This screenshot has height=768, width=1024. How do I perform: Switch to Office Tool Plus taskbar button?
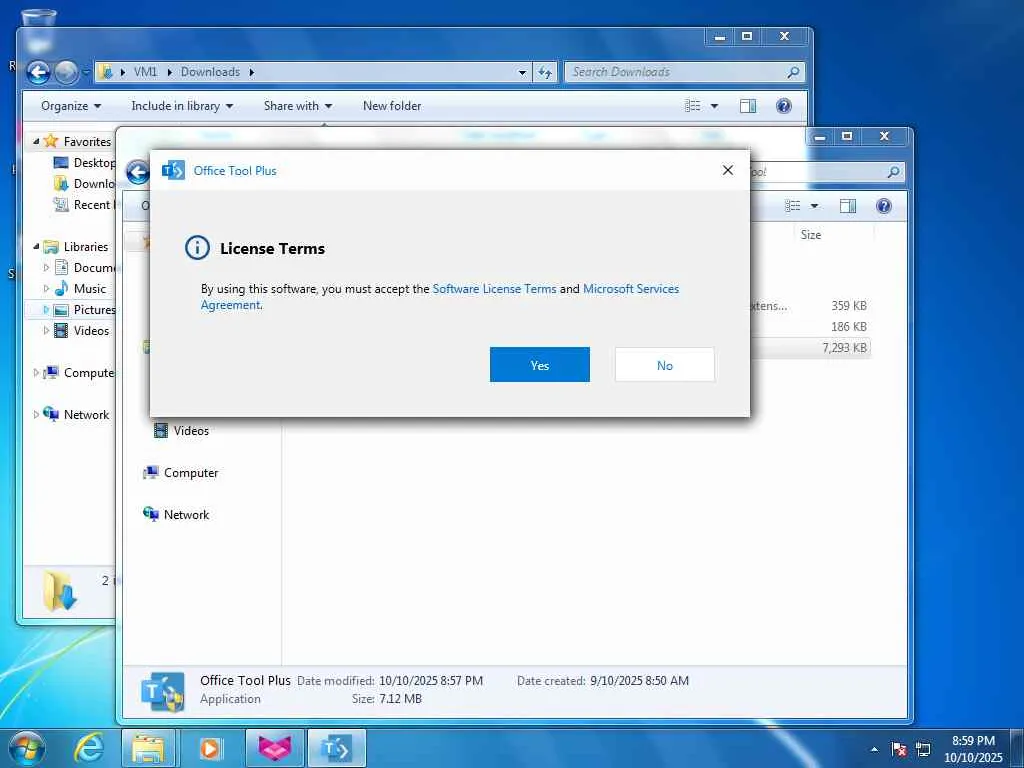336,748
